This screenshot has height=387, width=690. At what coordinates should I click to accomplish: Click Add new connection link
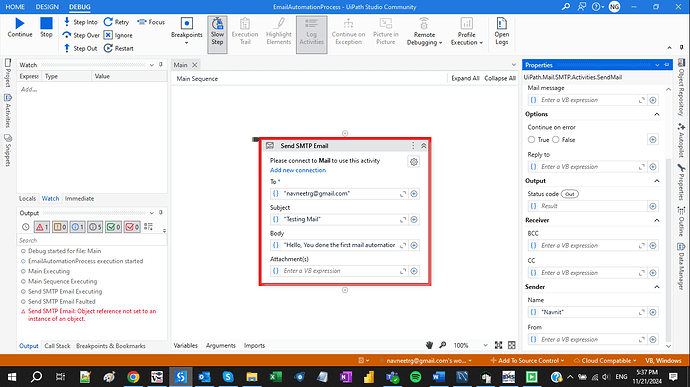[x=298, y=170]
